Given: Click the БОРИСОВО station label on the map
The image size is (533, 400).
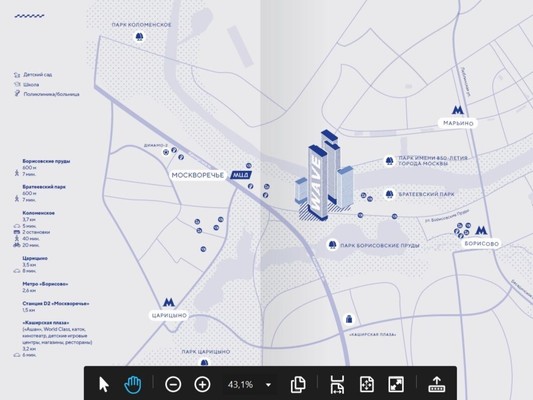Looking at the screenshot, I should tap(481, 244).
